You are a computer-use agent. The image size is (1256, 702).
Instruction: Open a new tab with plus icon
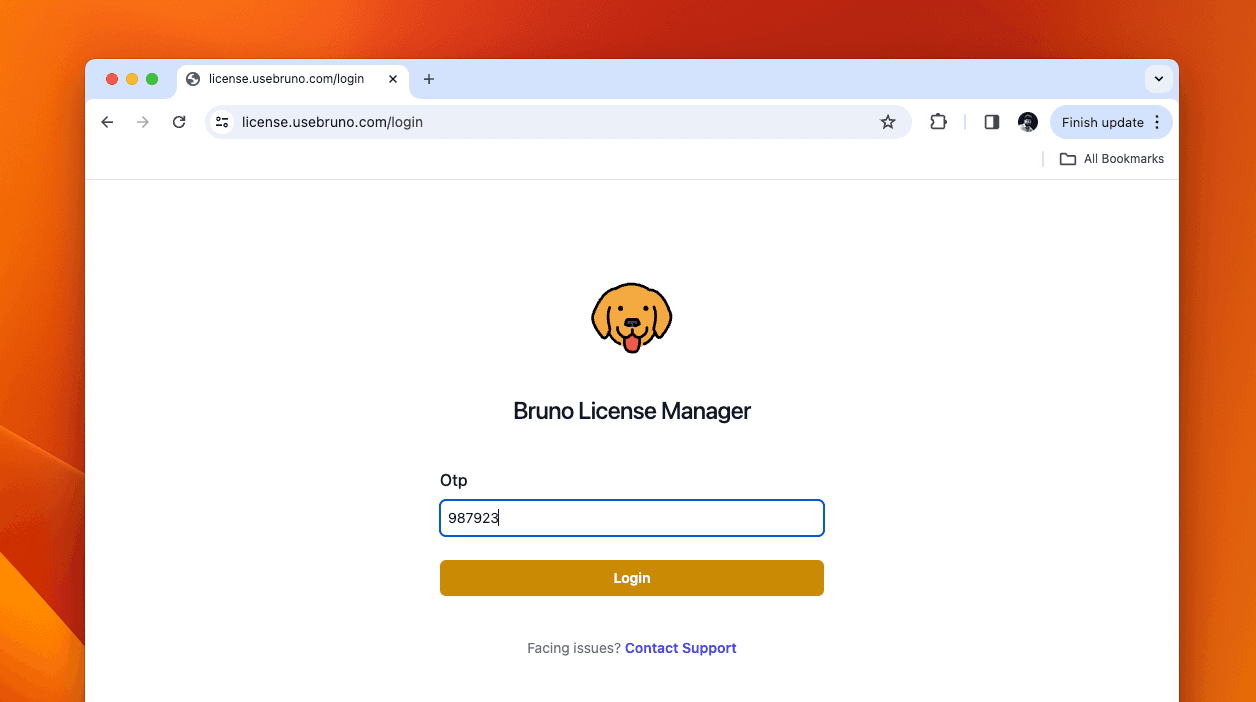[429, 79]
